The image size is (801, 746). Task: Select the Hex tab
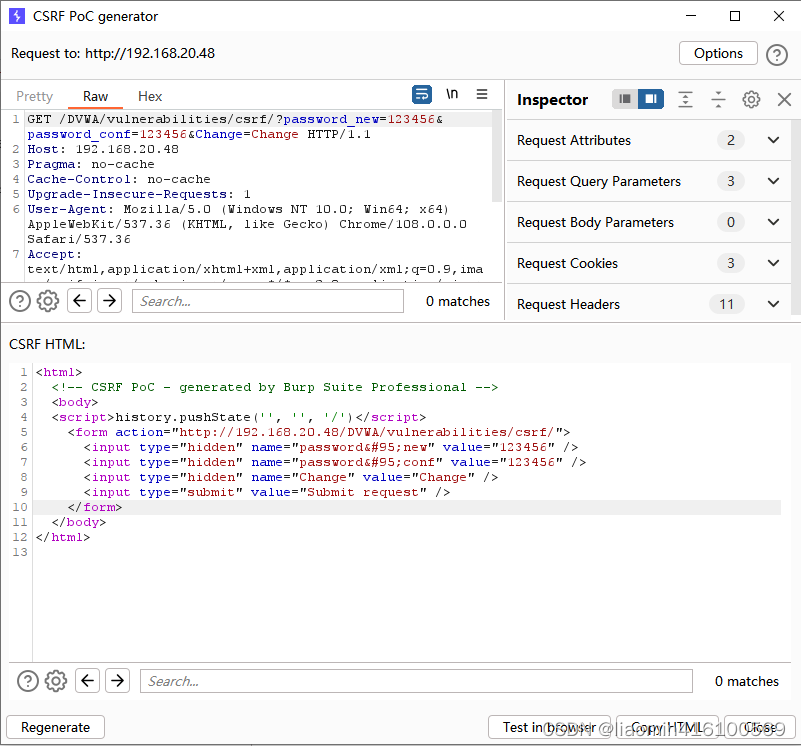[150, 97]
